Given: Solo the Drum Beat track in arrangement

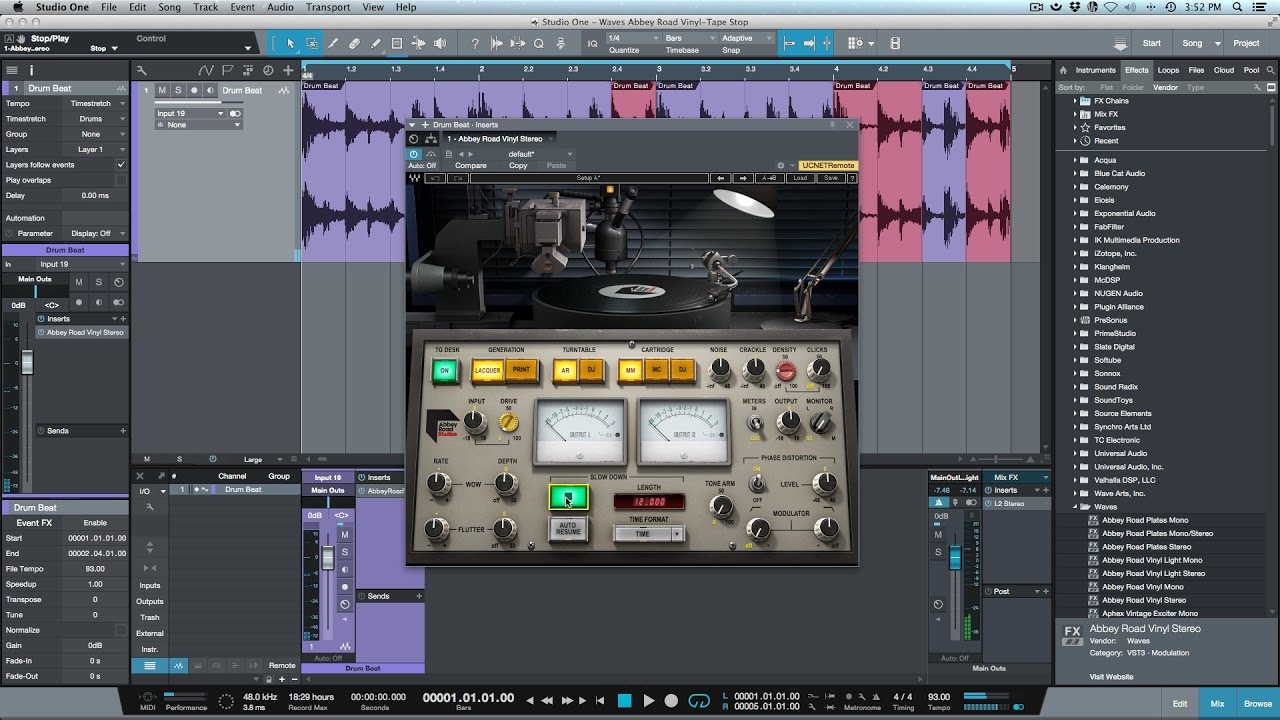Looking at the screenshot, I should pyautogui.click(x=178, y=90).
